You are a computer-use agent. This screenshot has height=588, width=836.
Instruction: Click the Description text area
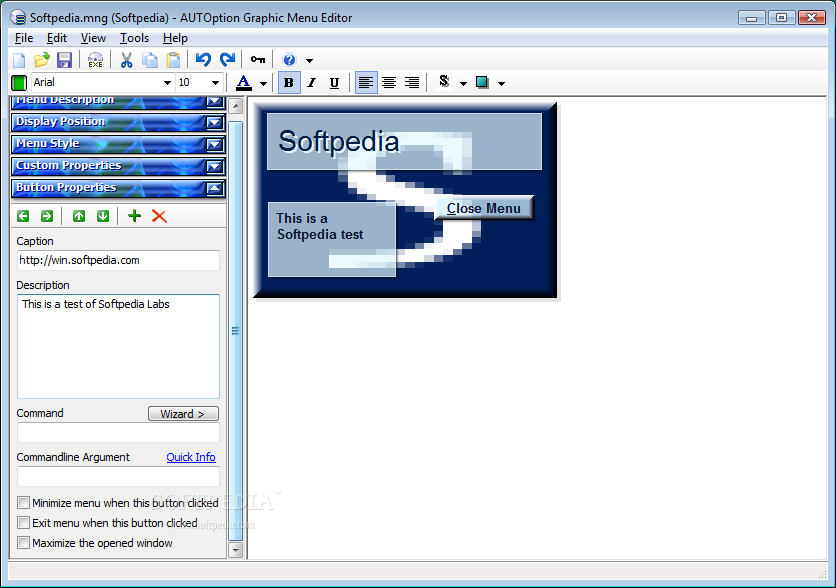[118, 346]
